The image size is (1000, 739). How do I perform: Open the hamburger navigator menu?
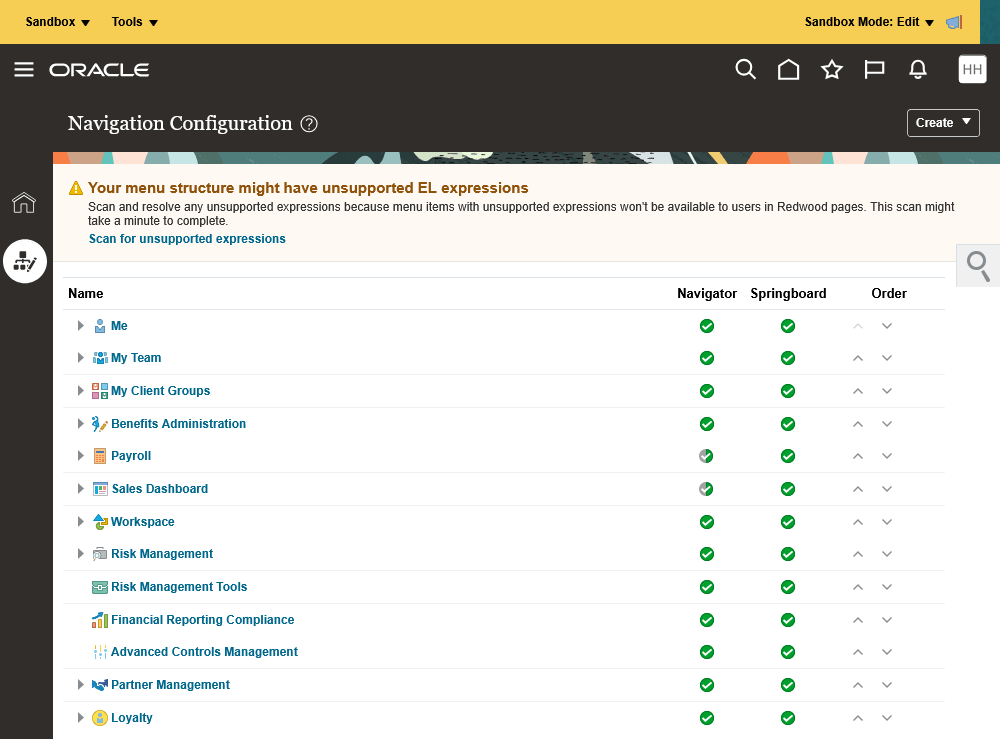pyautogui.click(x=24, y=69)
